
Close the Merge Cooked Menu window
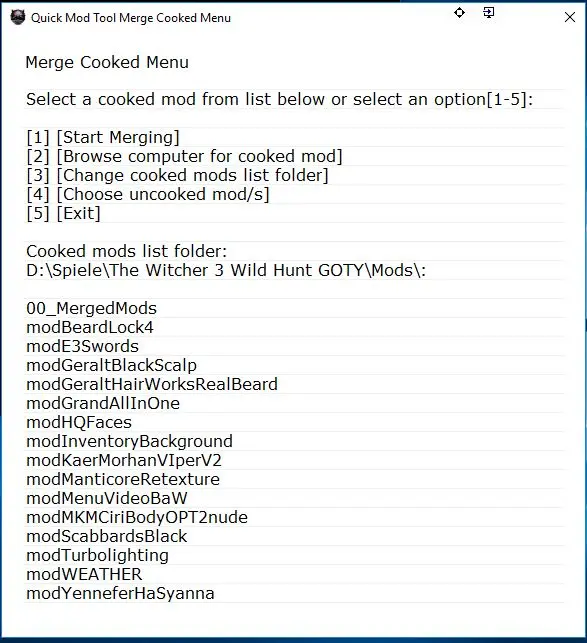[x=570, y=17]
